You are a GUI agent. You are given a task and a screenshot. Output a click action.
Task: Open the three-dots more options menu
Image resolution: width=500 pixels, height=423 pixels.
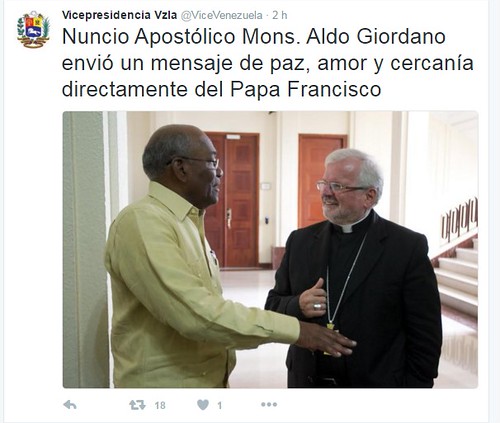269,405
